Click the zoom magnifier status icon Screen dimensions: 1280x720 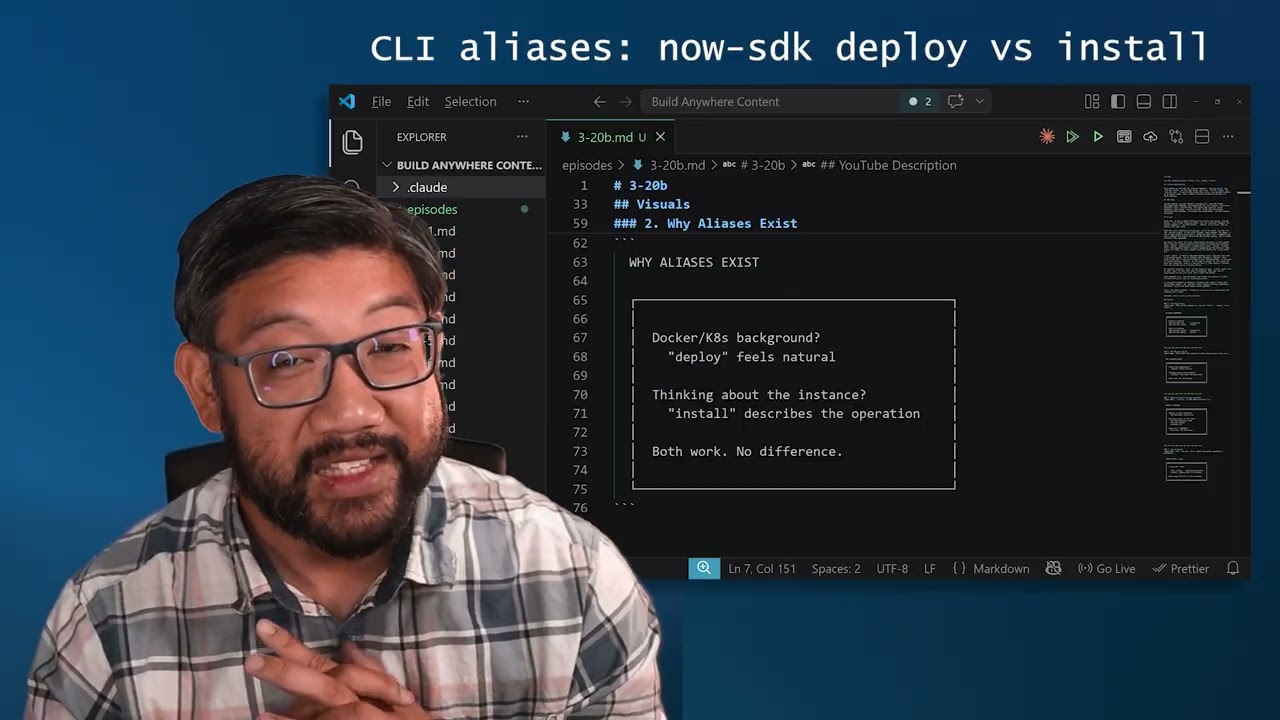tap(704, 568)
